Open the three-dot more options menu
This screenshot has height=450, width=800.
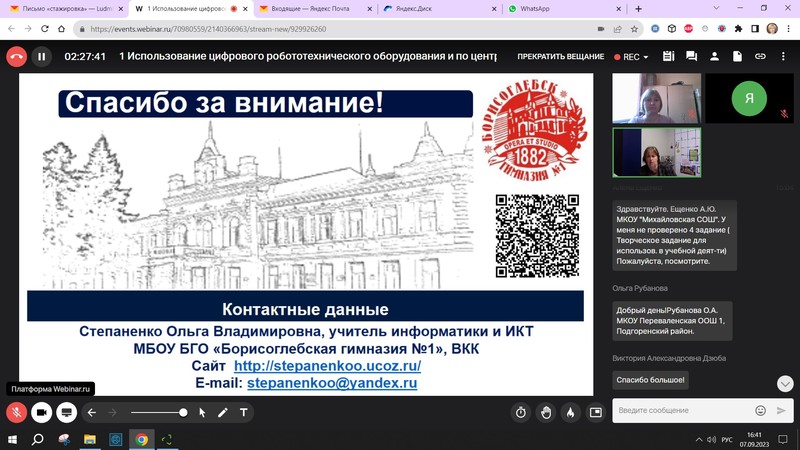click(782, 57)
